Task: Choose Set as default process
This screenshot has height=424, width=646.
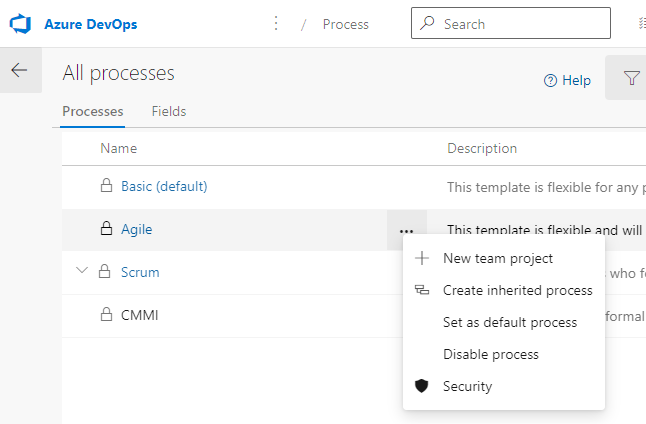Action: coord(503,322)
